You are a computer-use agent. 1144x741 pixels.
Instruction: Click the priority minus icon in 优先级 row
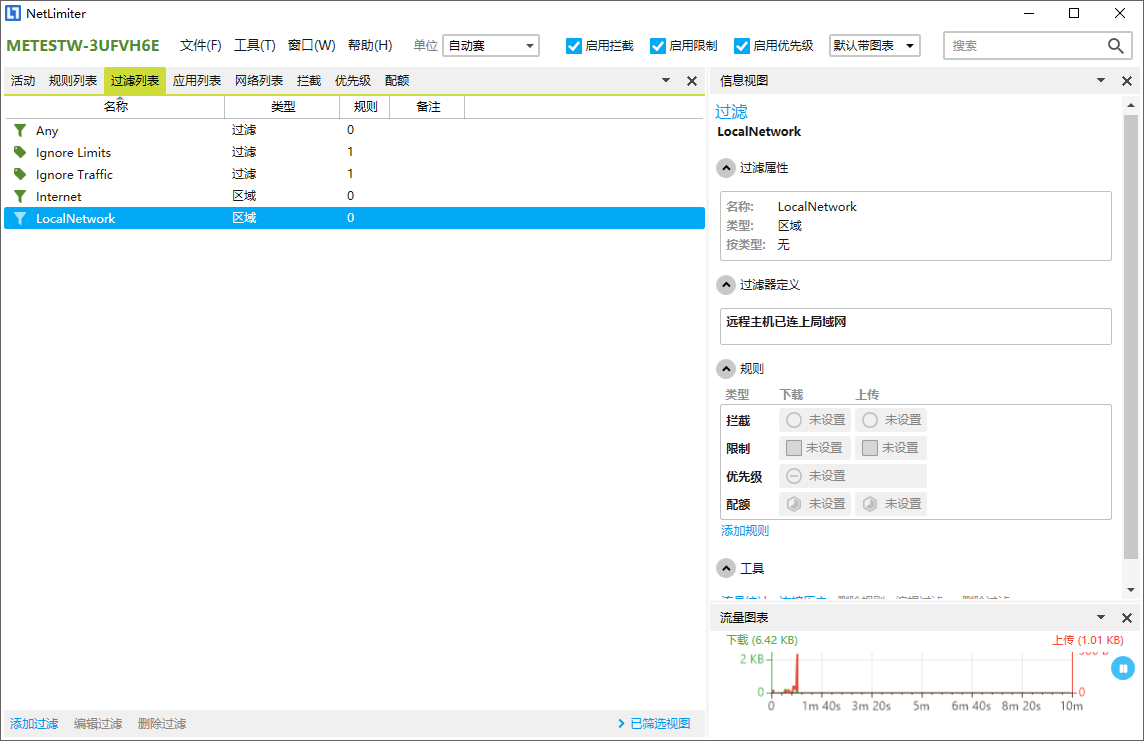click(794, 476)
